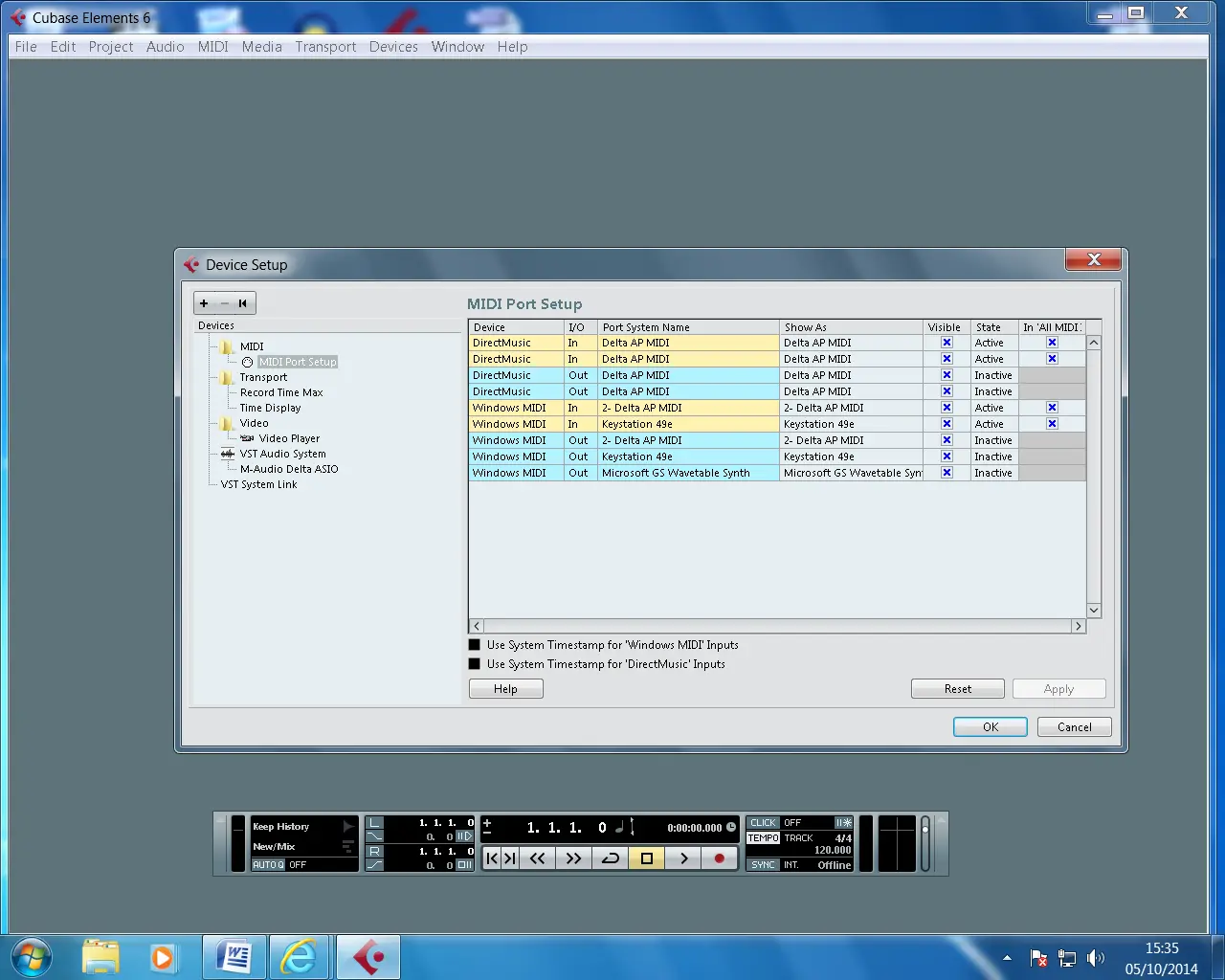The height and width of the screenshot is (980, 1225).
Task: Toggle Visible for Windows MIDI In Keystation 49e
Action: [x=947, y=424]
